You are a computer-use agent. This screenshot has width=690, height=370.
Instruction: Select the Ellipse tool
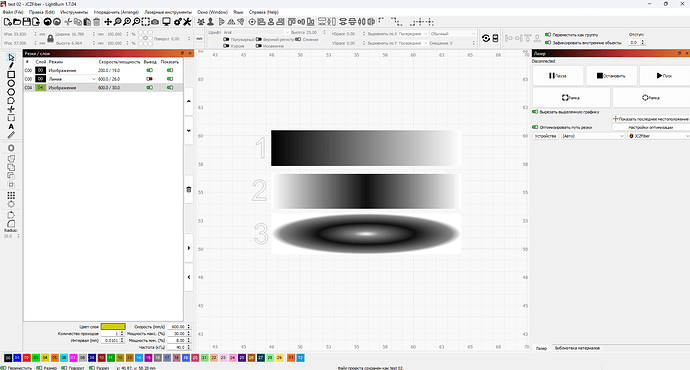11,83
